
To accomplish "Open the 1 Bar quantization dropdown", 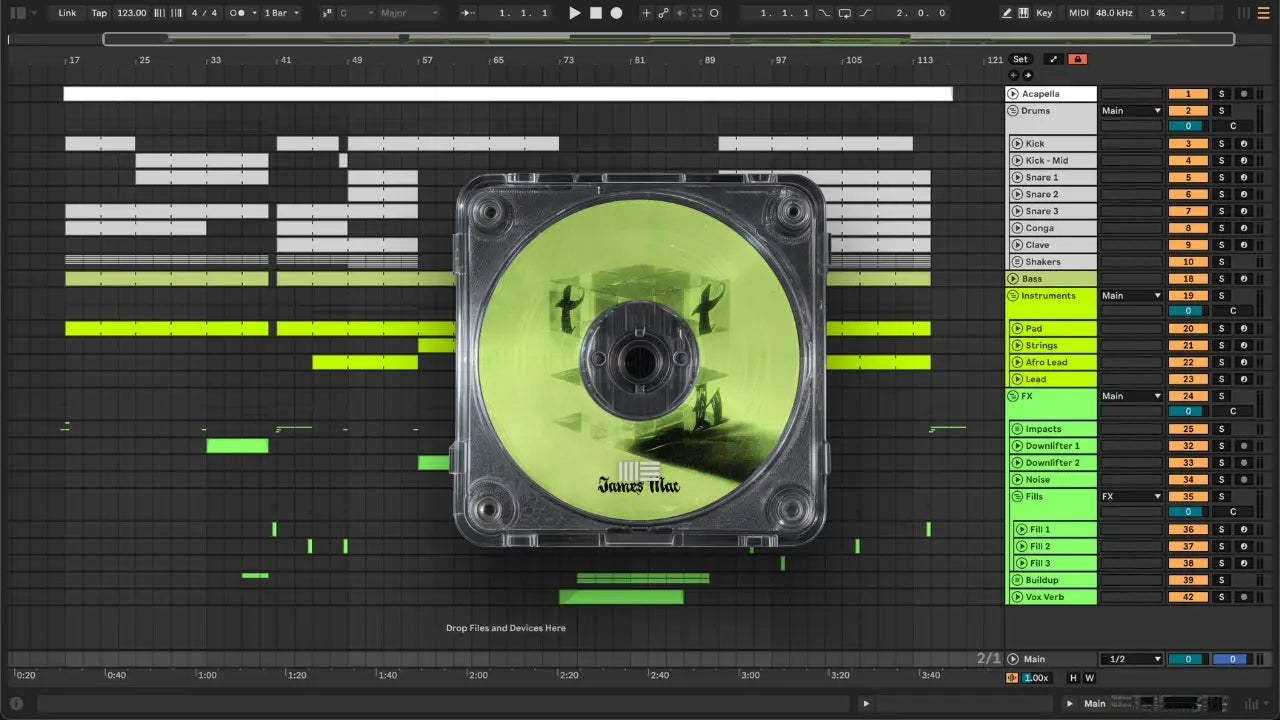I will pyautogui.click(x=282, y=13).
